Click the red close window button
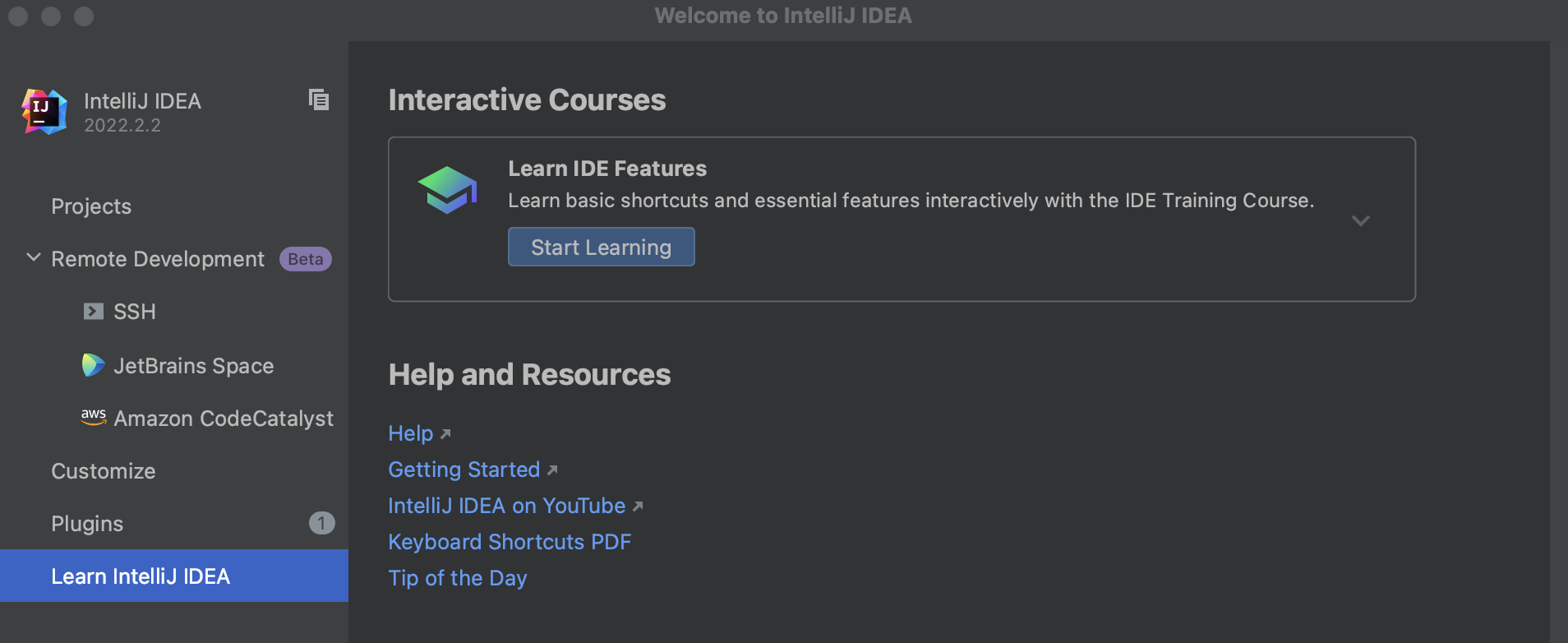This screenshot has width=1568, height=643. 18,16
